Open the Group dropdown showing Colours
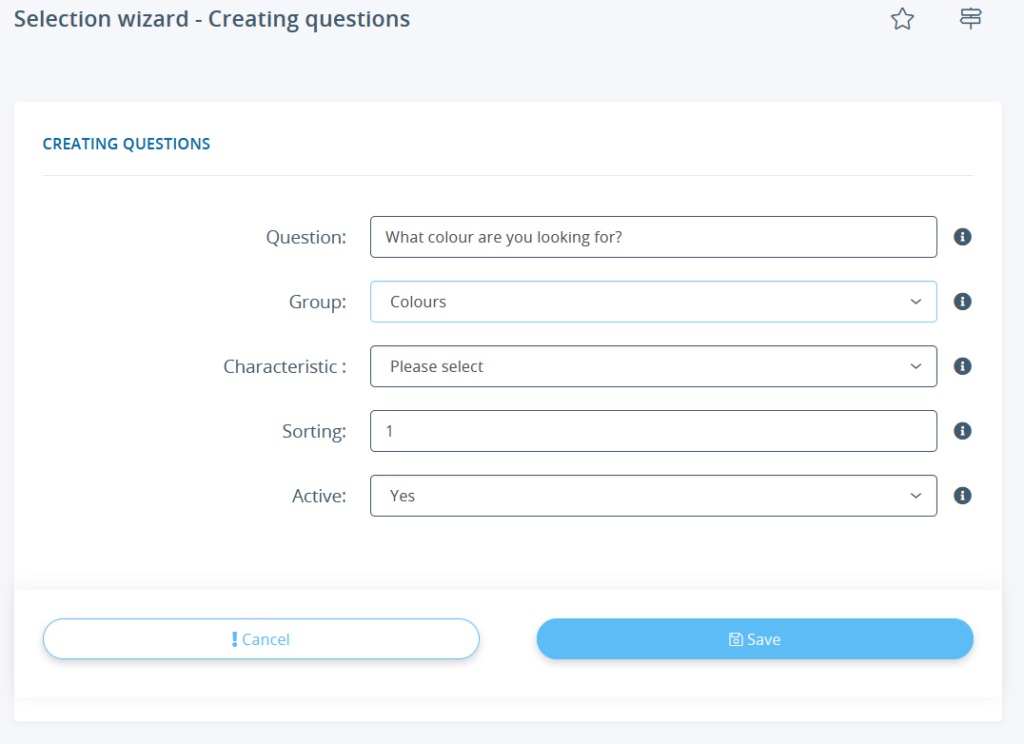 point(653,301)
